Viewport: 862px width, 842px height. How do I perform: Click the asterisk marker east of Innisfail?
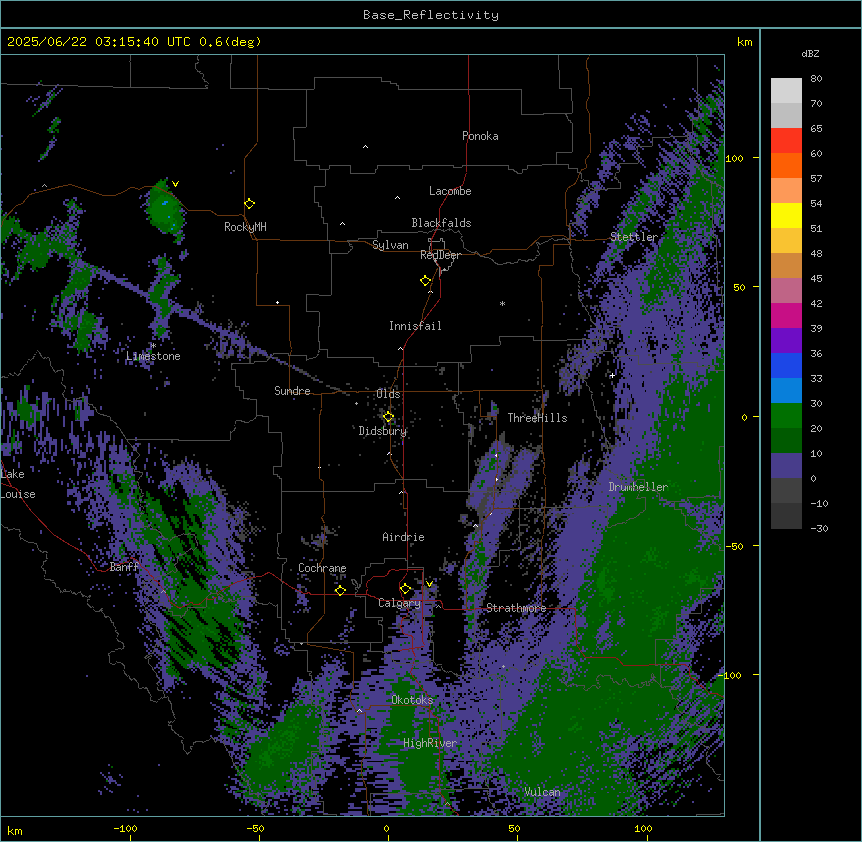click(502, 303)
